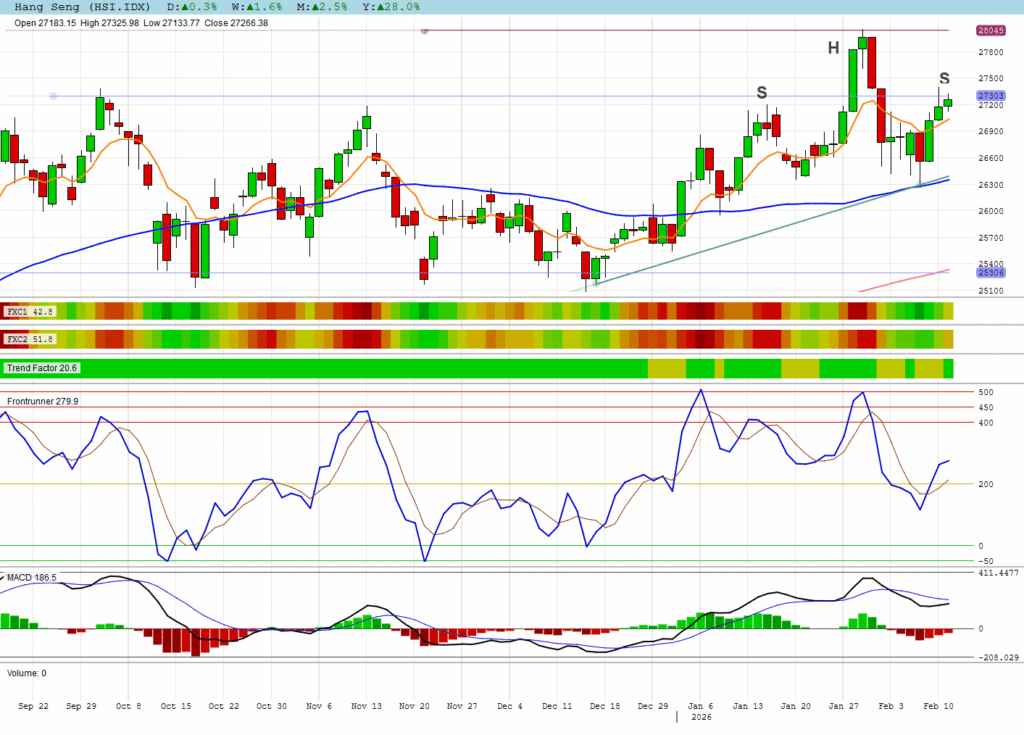1024x735 pixels.
Task: Click the Feb 10 date axis label
Action: 937,705
